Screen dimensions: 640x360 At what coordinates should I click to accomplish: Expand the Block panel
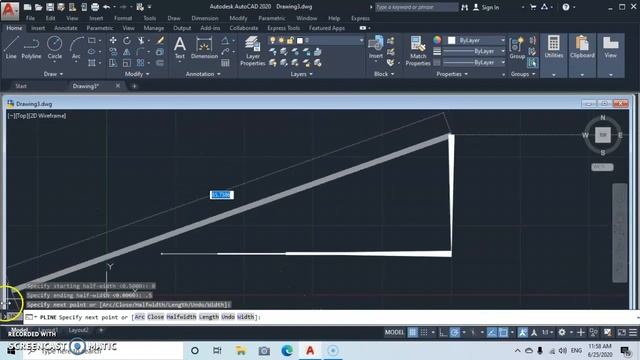384,74
